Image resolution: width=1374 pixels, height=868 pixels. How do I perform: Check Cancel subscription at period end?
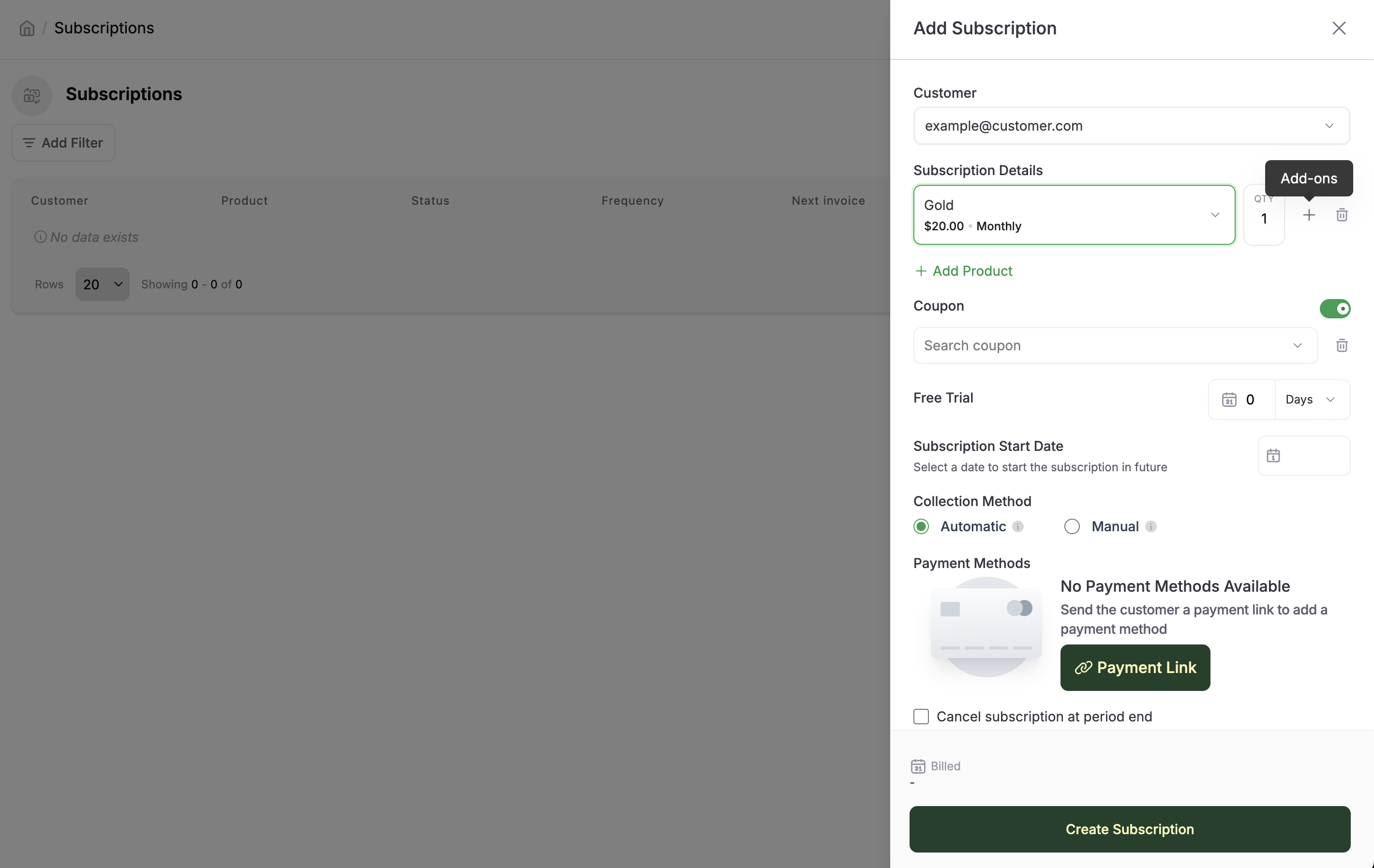(x=921, y=716)
